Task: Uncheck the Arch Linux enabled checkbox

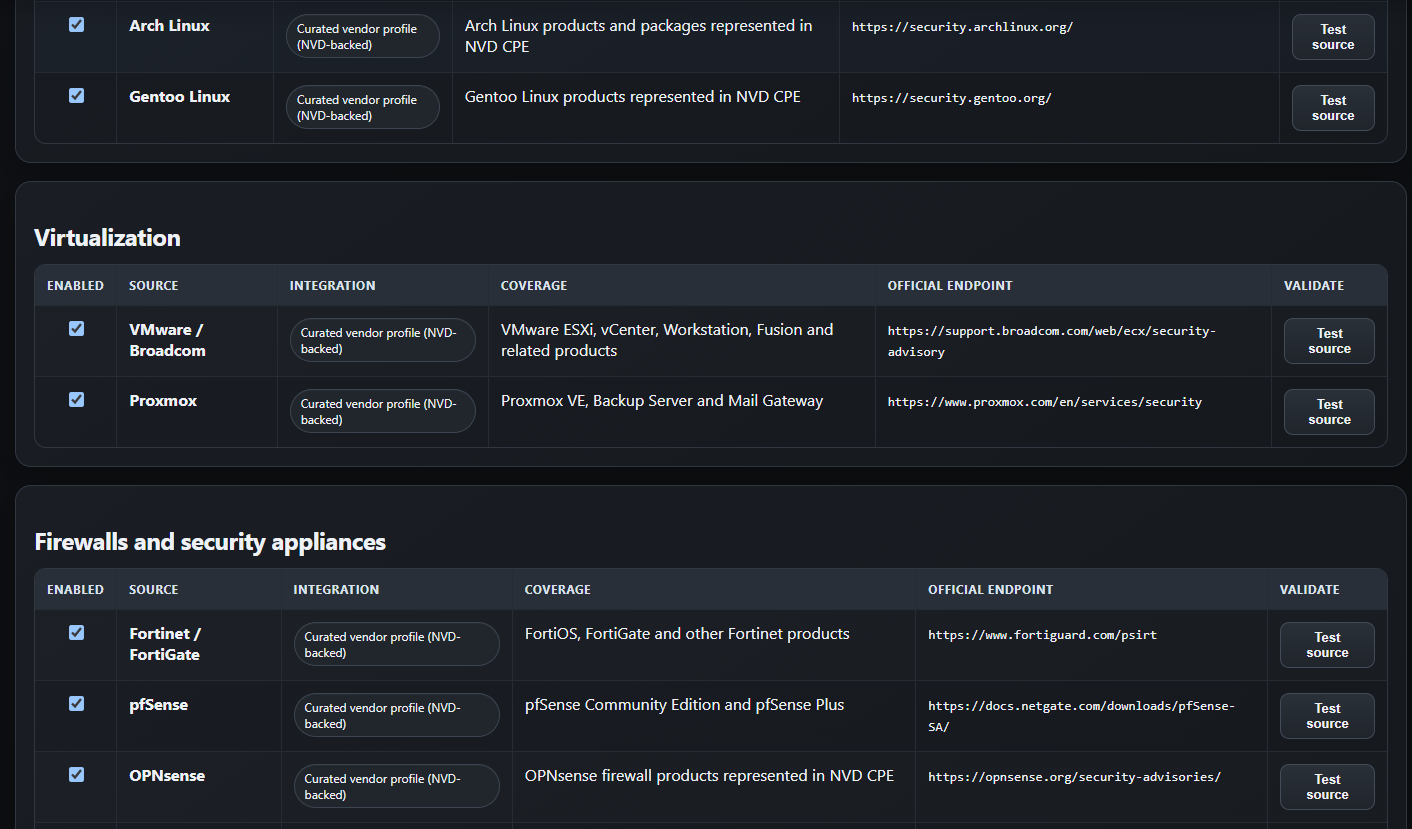Action: [76, 25]
